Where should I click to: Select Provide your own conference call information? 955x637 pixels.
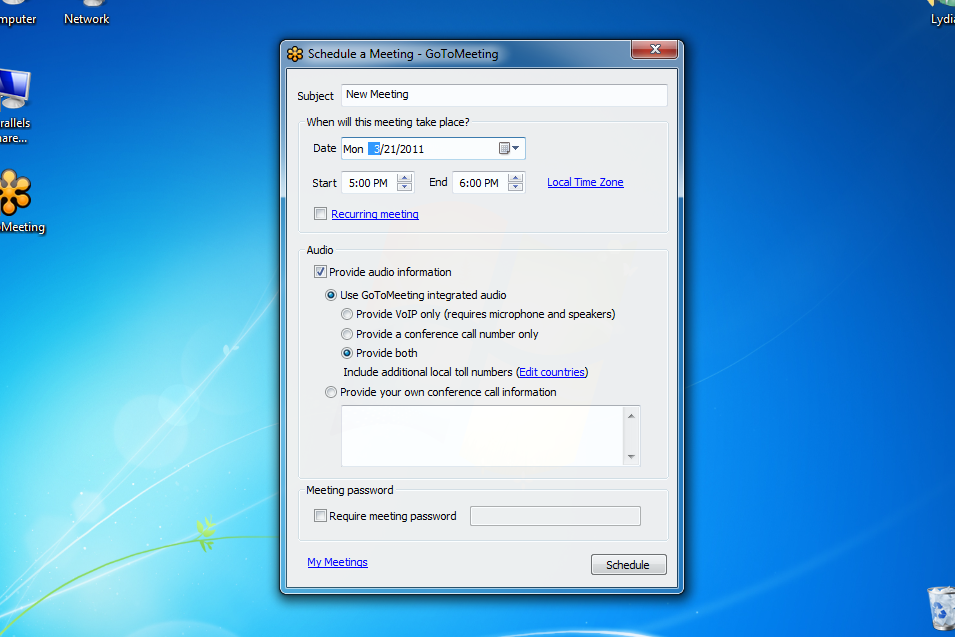[331, 392]
